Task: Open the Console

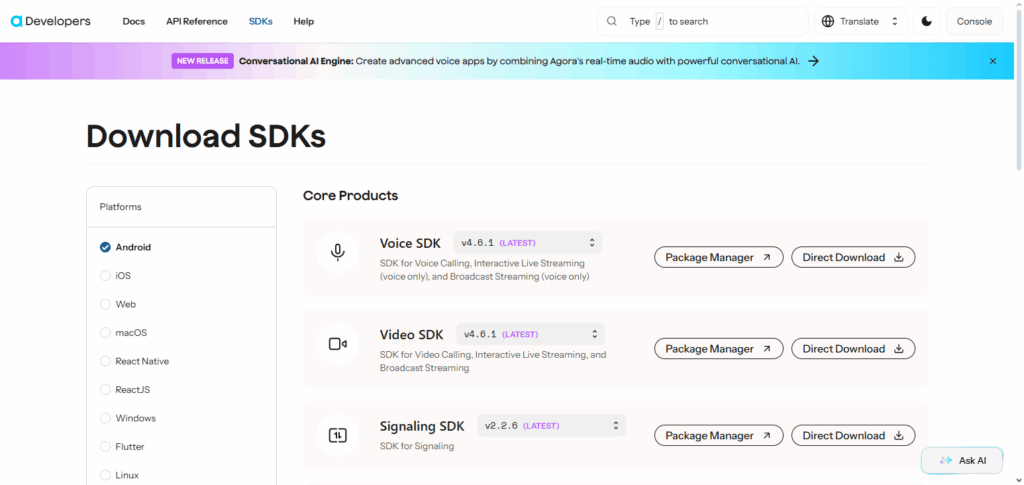Action: [974, 22]
